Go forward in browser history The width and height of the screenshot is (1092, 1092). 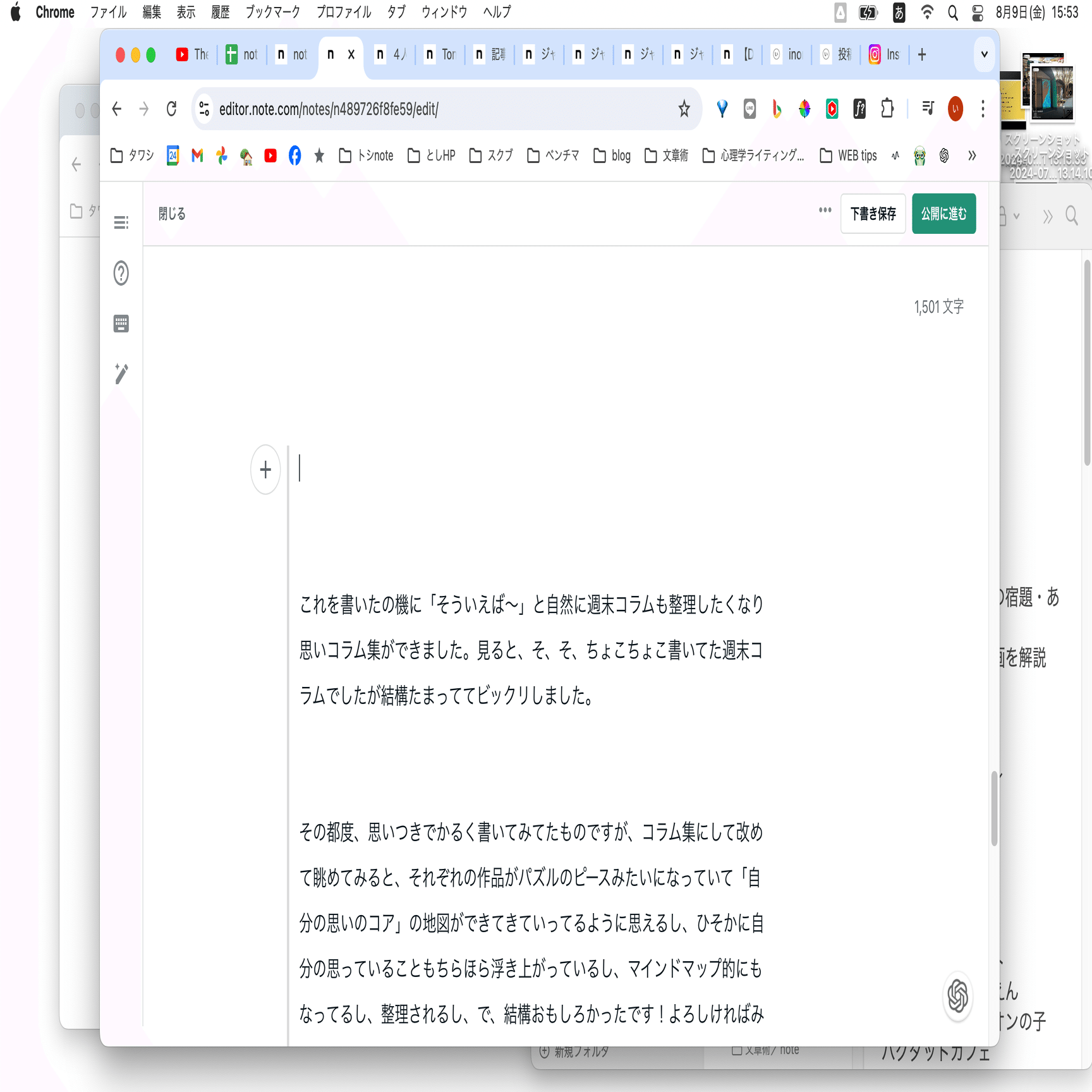144,109
